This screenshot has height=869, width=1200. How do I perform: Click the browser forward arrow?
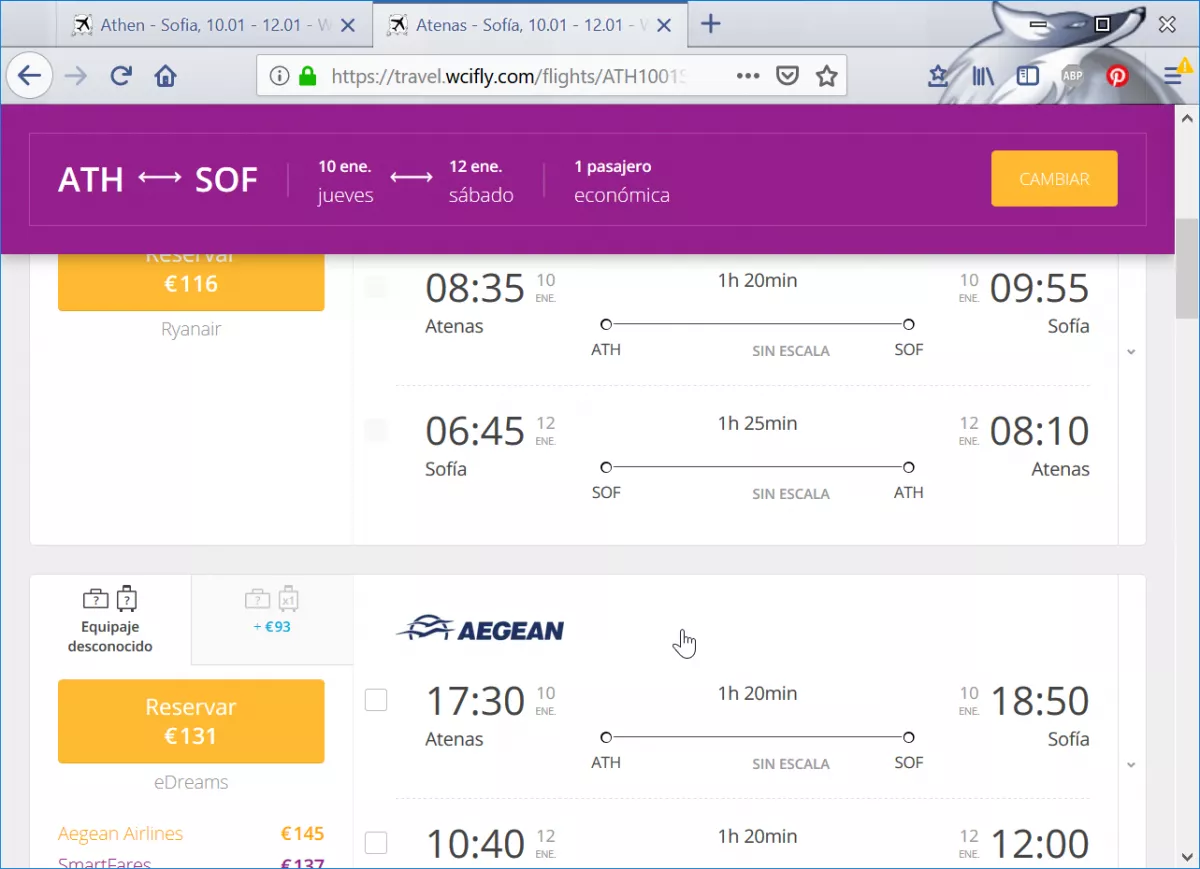point(76,76)
